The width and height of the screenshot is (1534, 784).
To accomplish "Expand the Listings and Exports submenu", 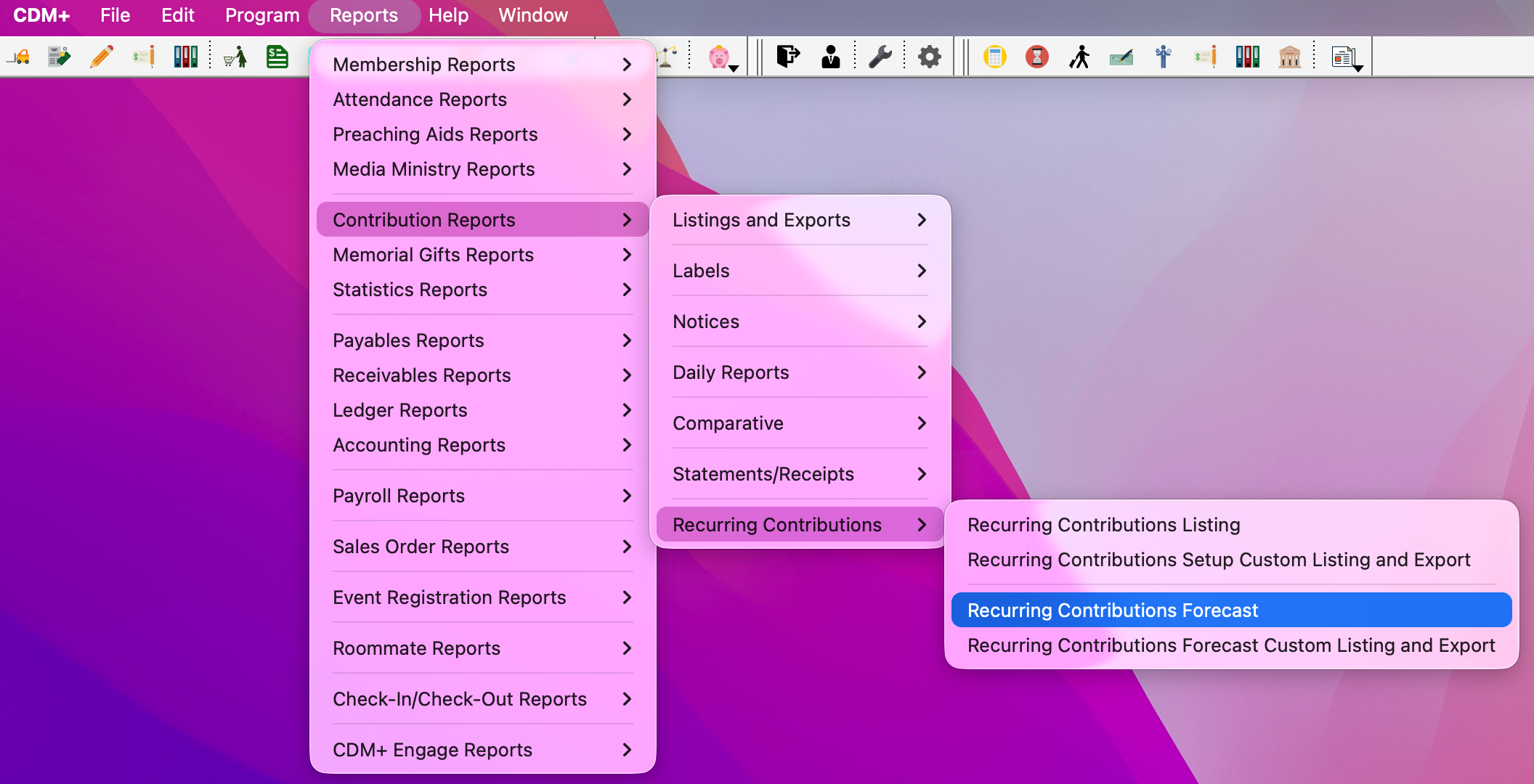I will 800,220.
